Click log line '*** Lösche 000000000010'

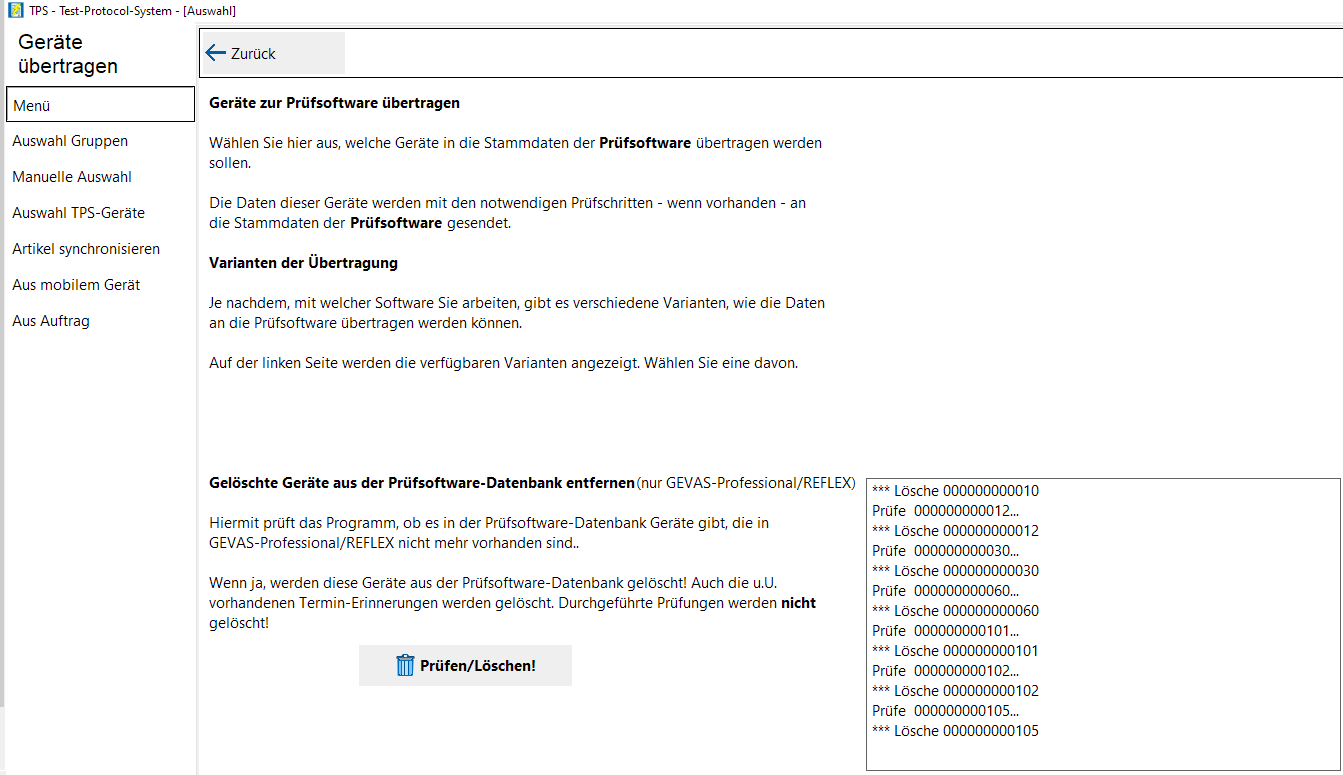(955, 491)
